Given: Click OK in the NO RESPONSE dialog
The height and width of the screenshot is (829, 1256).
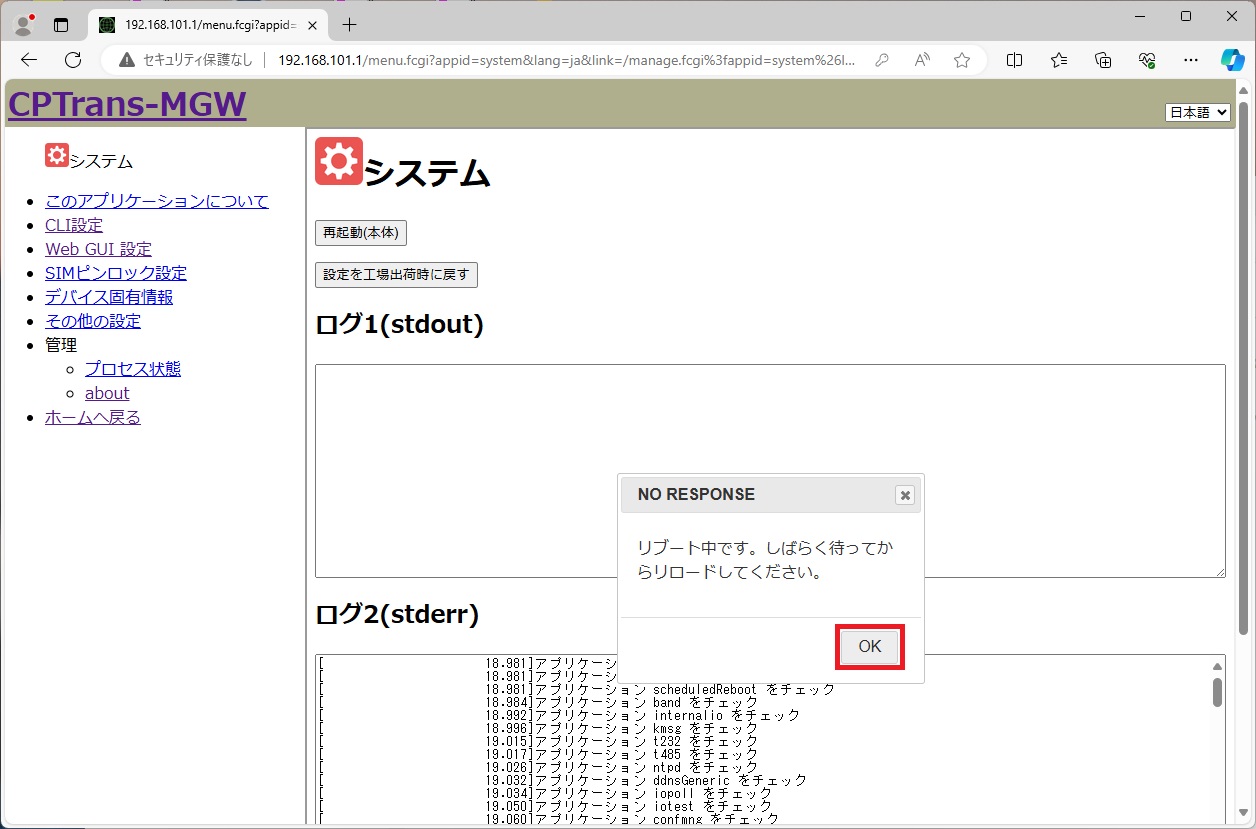Looking at the screenshot, I should (x=869, y=647).
